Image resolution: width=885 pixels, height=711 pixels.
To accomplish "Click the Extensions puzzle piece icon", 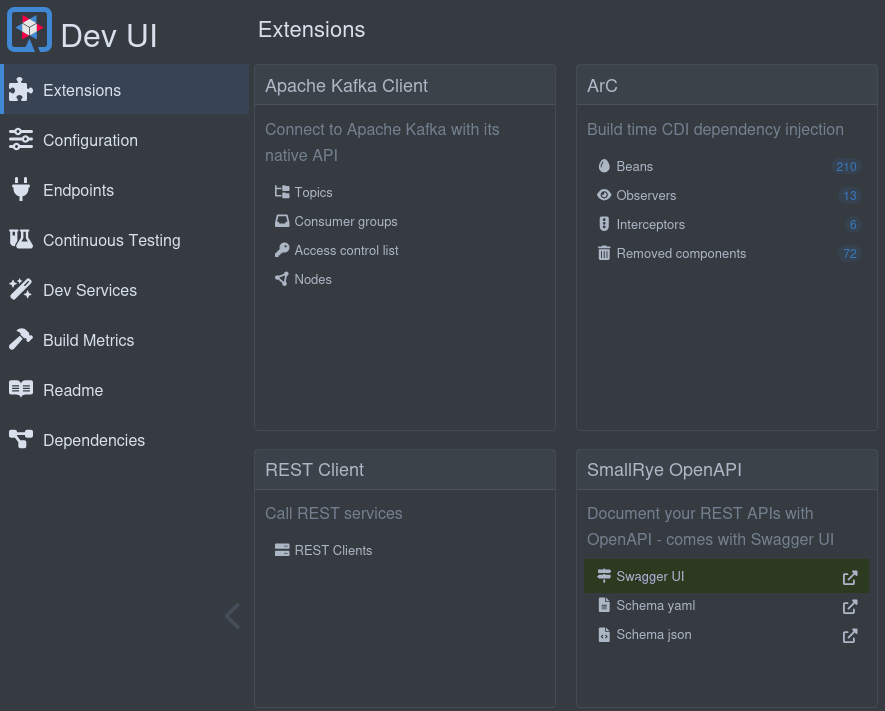I will point(20,90).
